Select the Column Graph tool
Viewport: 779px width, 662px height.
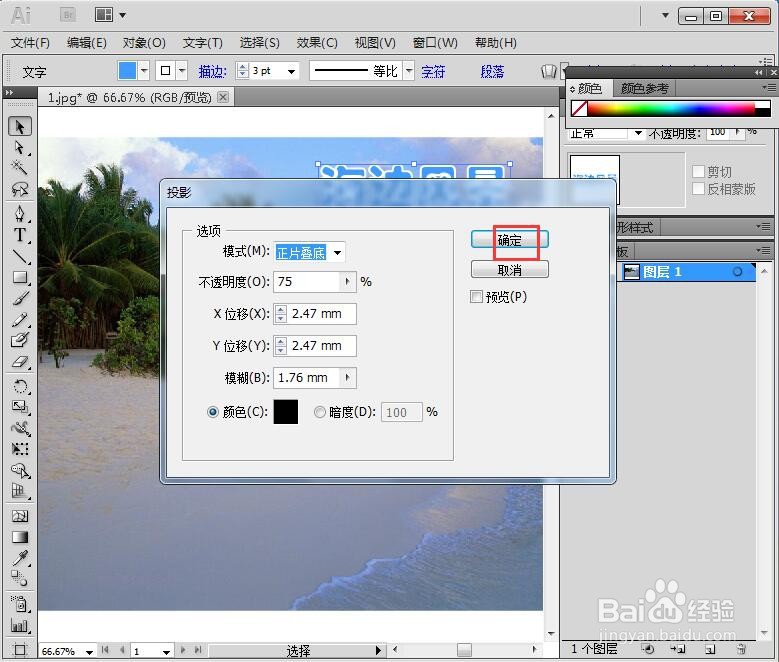pos(20,626)
